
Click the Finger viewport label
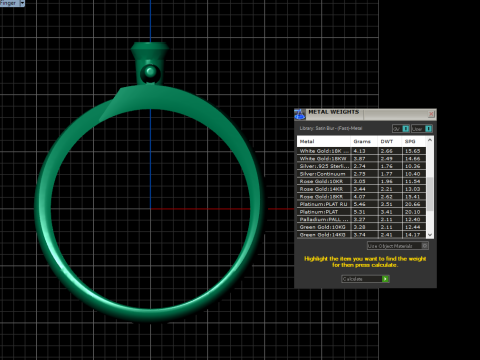tap(8, 3)
